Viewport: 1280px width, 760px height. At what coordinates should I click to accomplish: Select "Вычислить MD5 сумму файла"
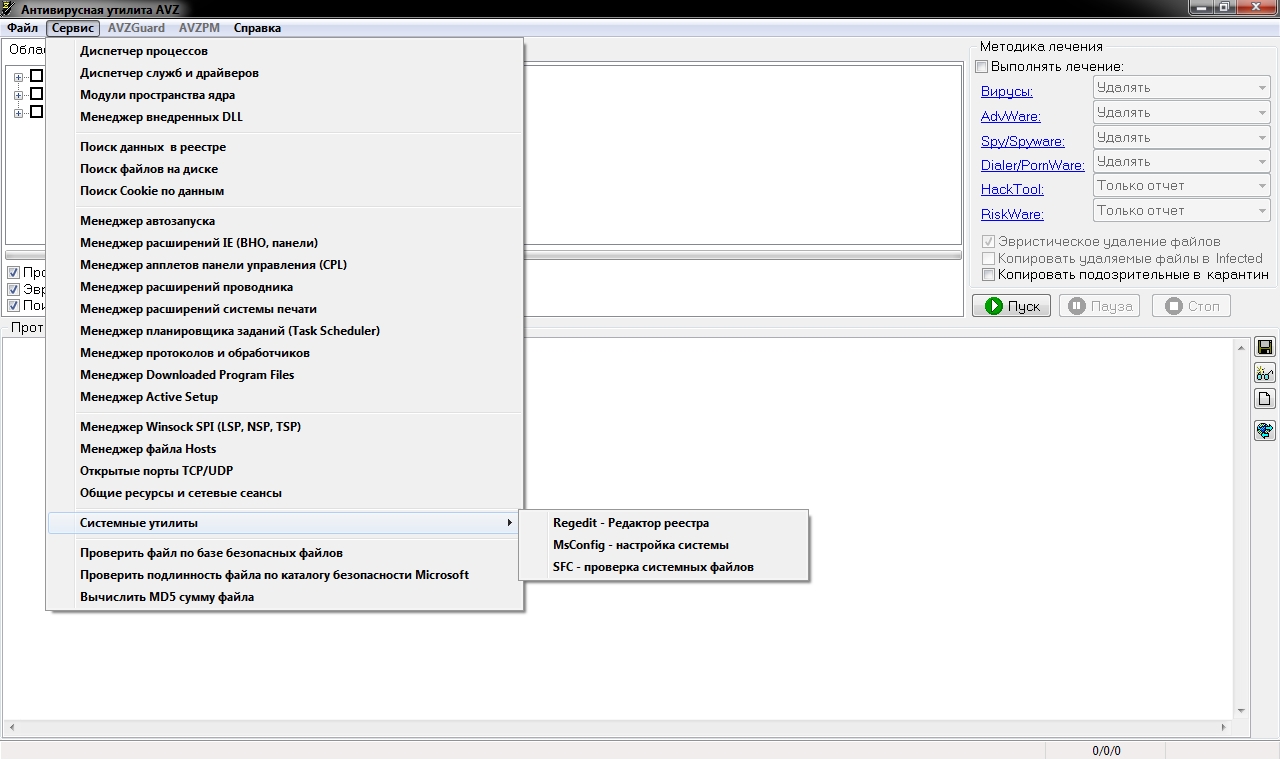(285, 597)
